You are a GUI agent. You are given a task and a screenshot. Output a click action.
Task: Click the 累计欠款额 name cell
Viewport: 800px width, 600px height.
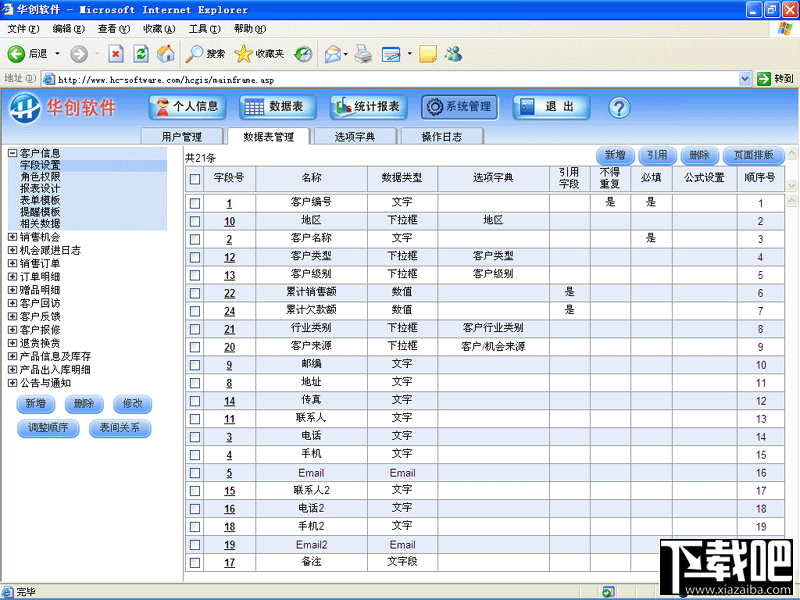[x=311, y=310]
